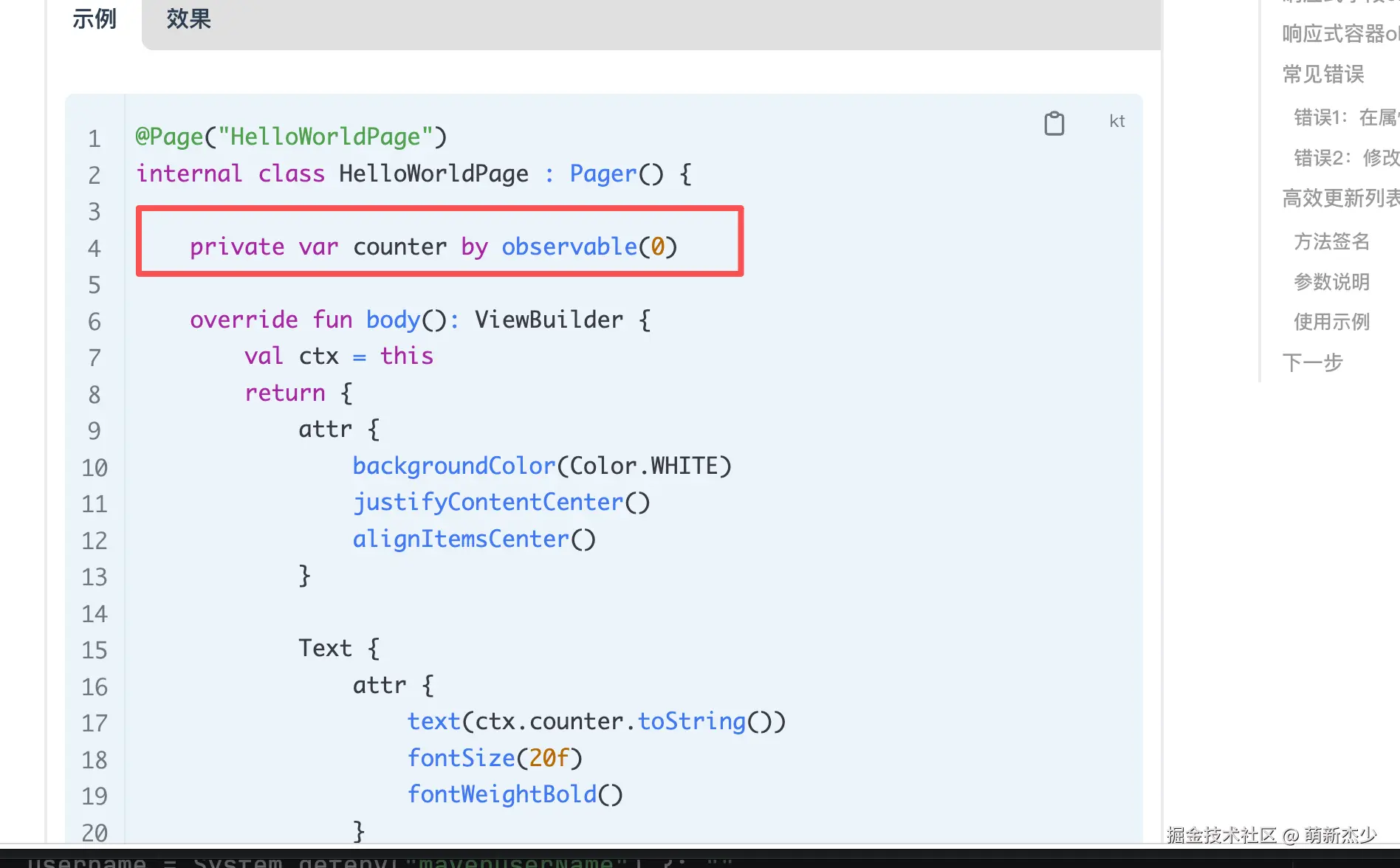Open 响应式容器 outline entry
This screenshot has width=1400, height=868.
coord(1340,34)
